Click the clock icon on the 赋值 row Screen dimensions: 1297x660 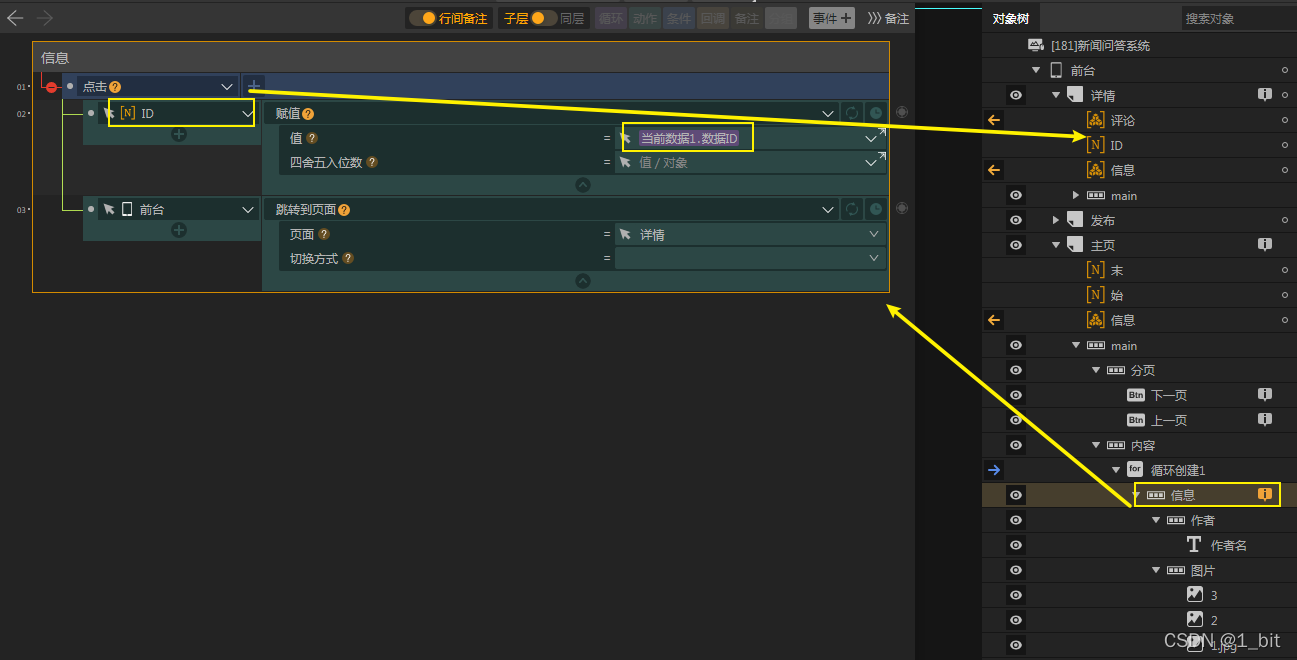tap(876, 114)
